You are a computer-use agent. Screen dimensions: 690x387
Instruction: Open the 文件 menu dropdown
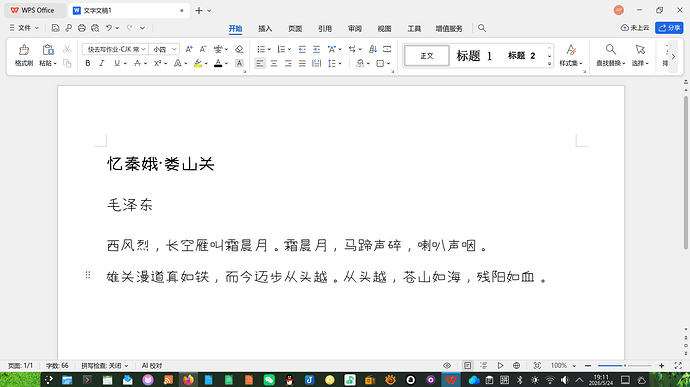coord(24,28)
